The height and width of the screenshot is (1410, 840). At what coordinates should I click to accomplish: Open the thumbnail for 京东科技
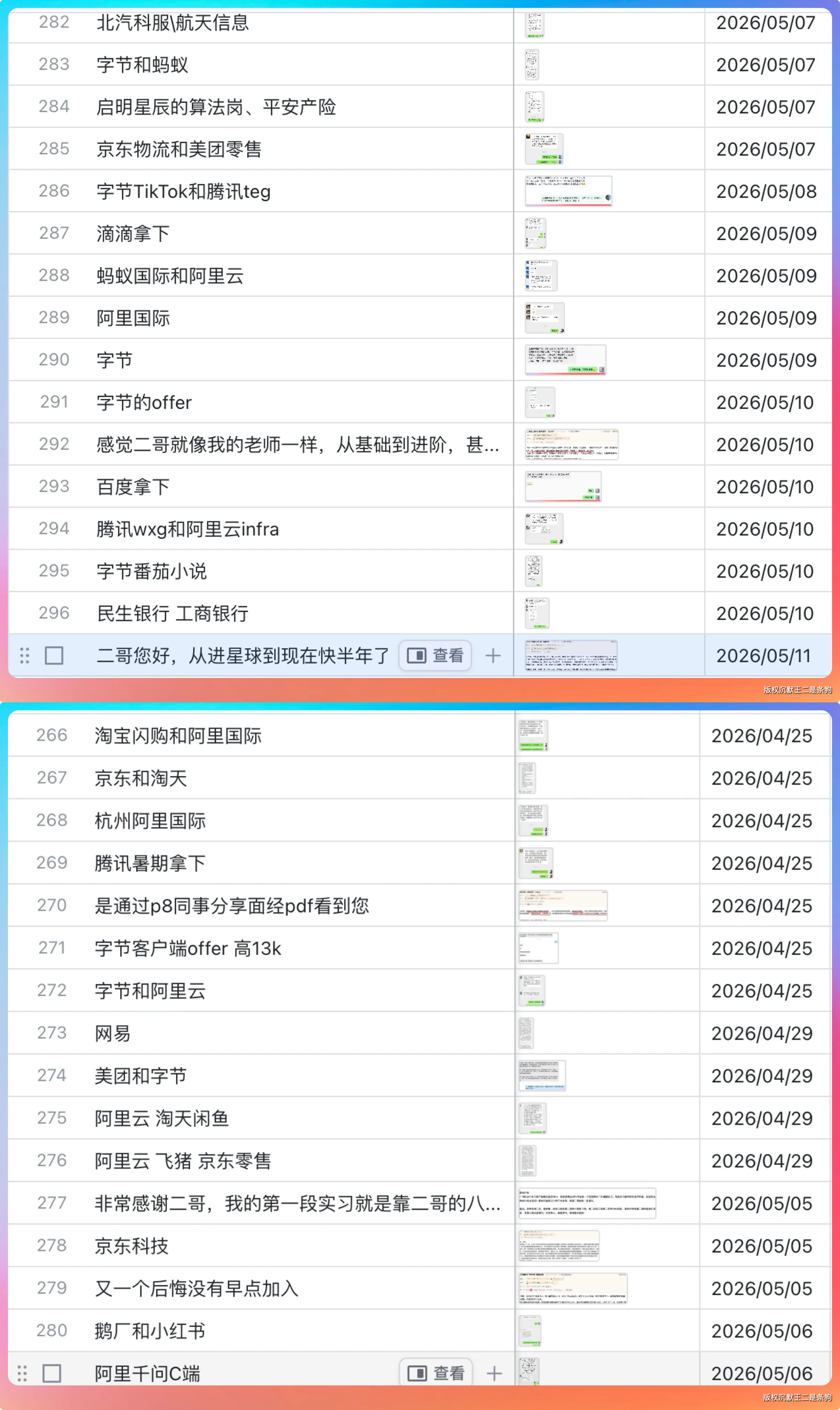coord(559,1245)
